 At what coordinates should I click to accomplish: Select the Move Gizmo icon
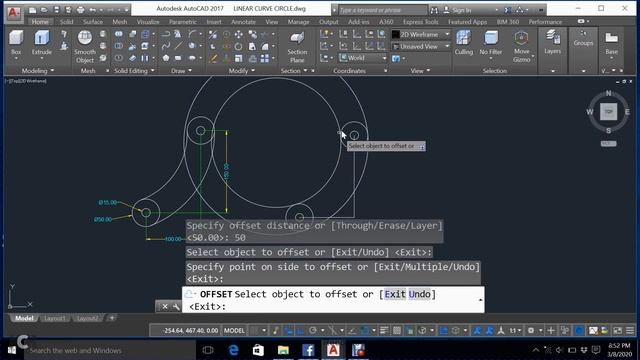pos(521,38)
